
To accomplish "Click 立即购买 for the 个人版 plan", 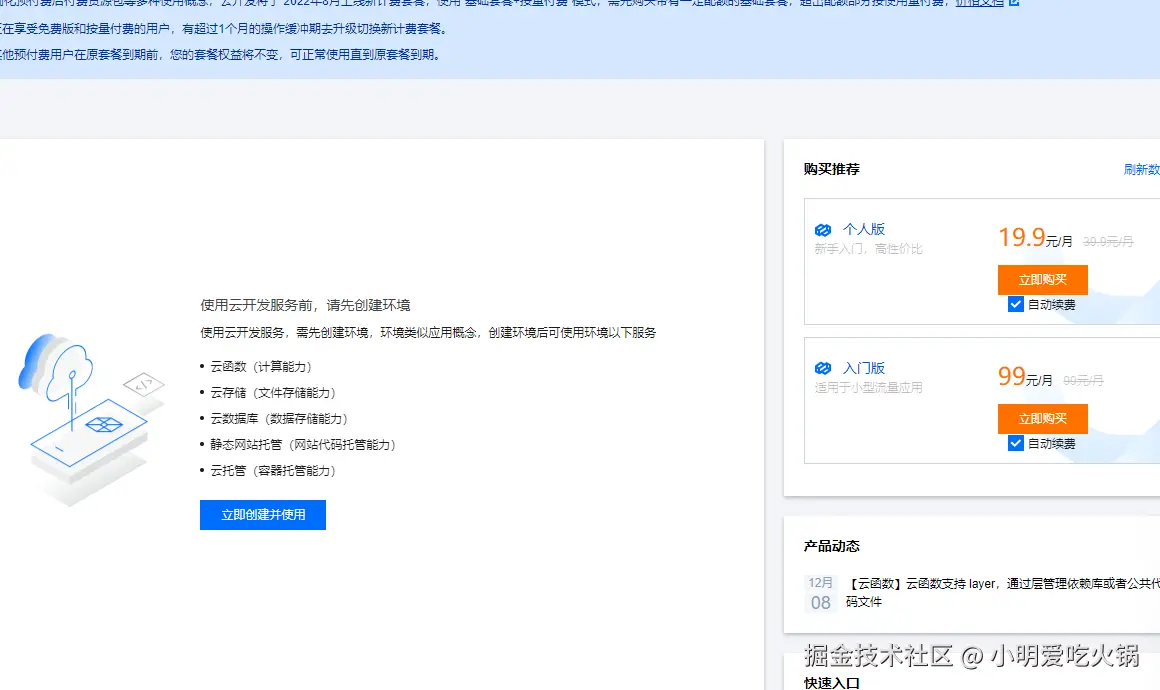I will [x=1042, y=279].
